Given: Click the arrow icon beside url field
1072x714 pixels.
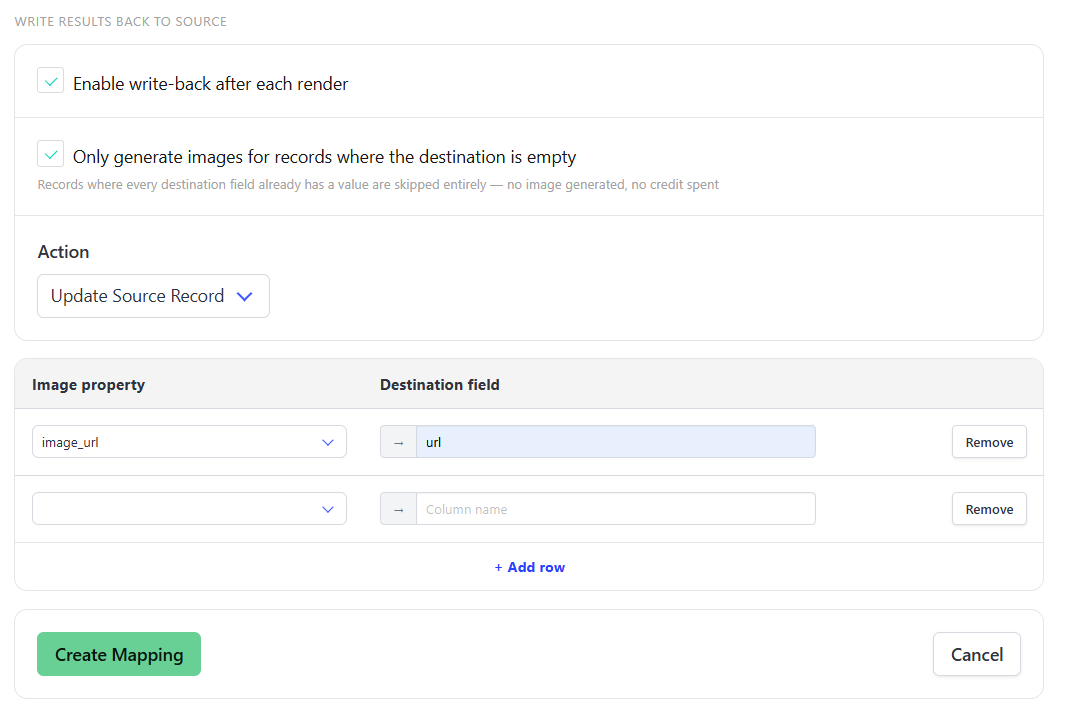Looking at the screenshot, I should (x=399, y=442).
